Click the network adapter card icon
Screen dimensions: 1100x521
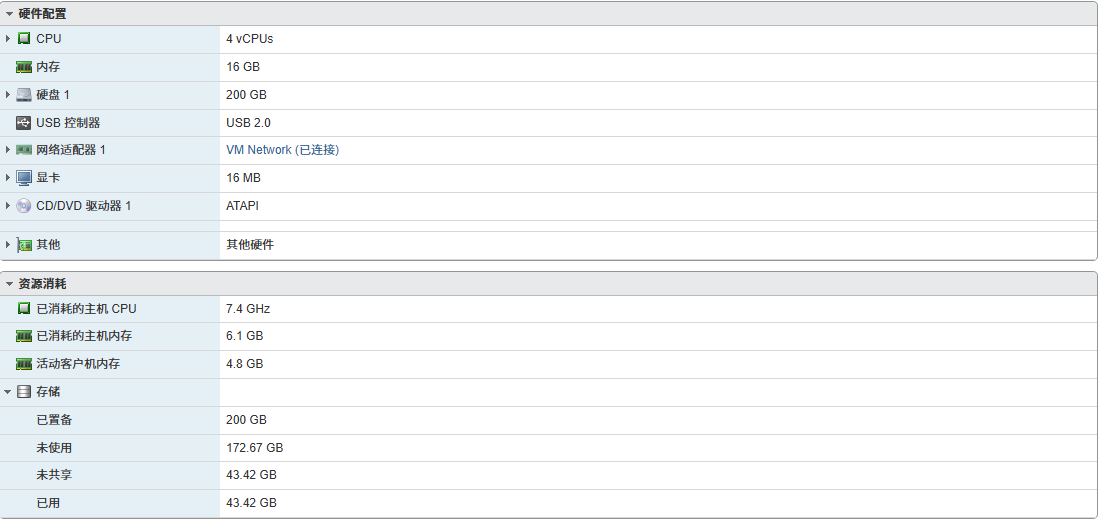click(24, 150)
